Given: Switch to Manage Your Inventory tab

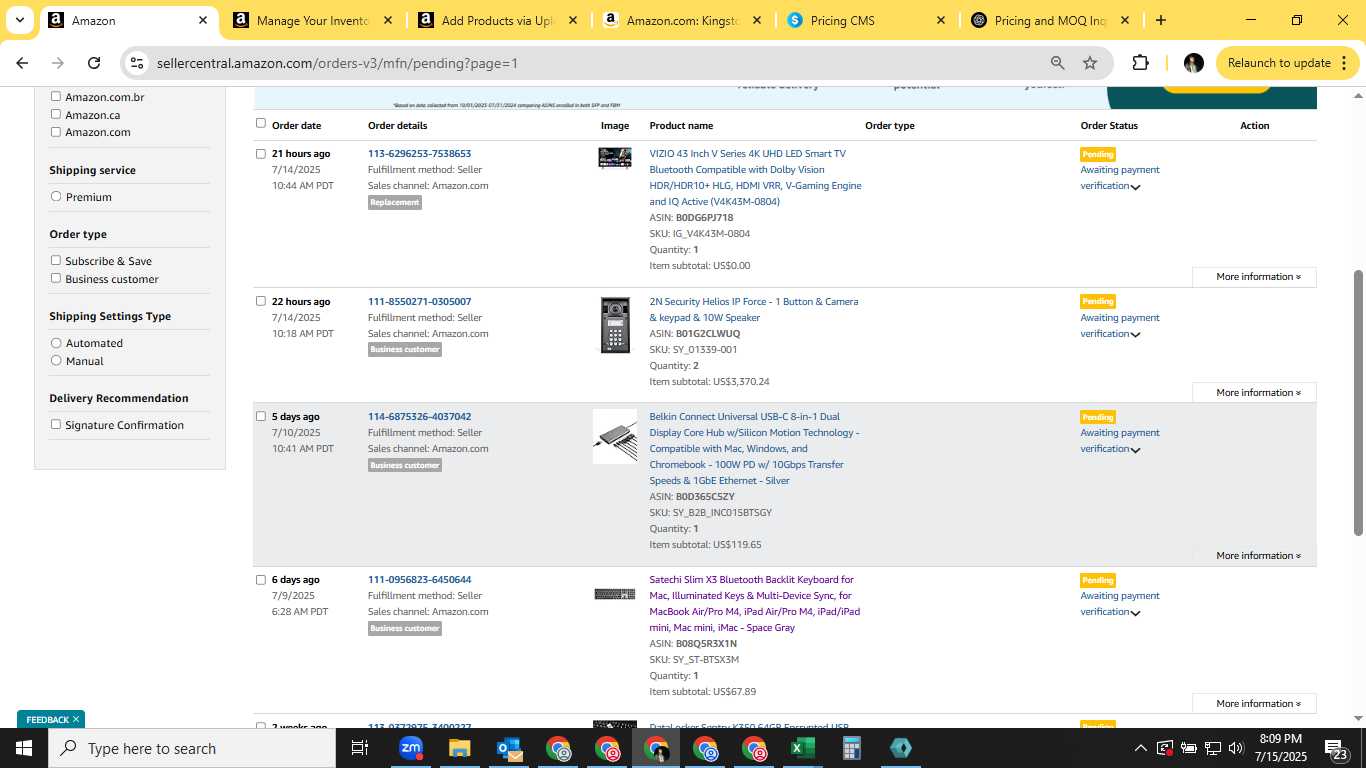Looking at the screenshot, I should 313,20.
